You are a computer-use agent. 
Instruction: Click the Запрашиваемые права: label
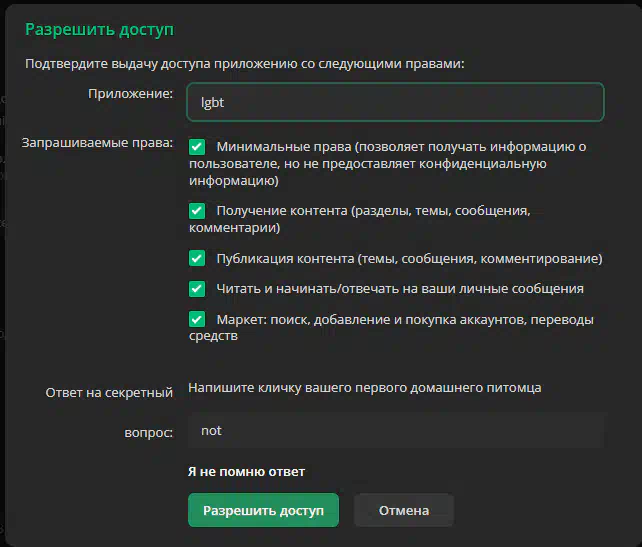point(98,143)
